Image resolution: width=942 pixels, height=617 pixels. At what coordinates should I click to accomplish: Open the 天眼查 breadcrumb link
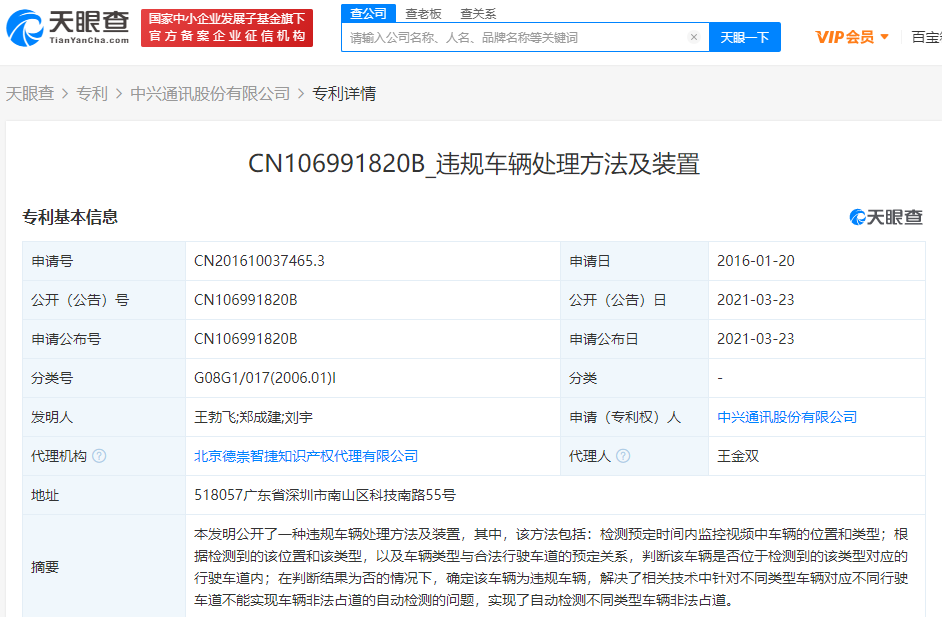30,94
